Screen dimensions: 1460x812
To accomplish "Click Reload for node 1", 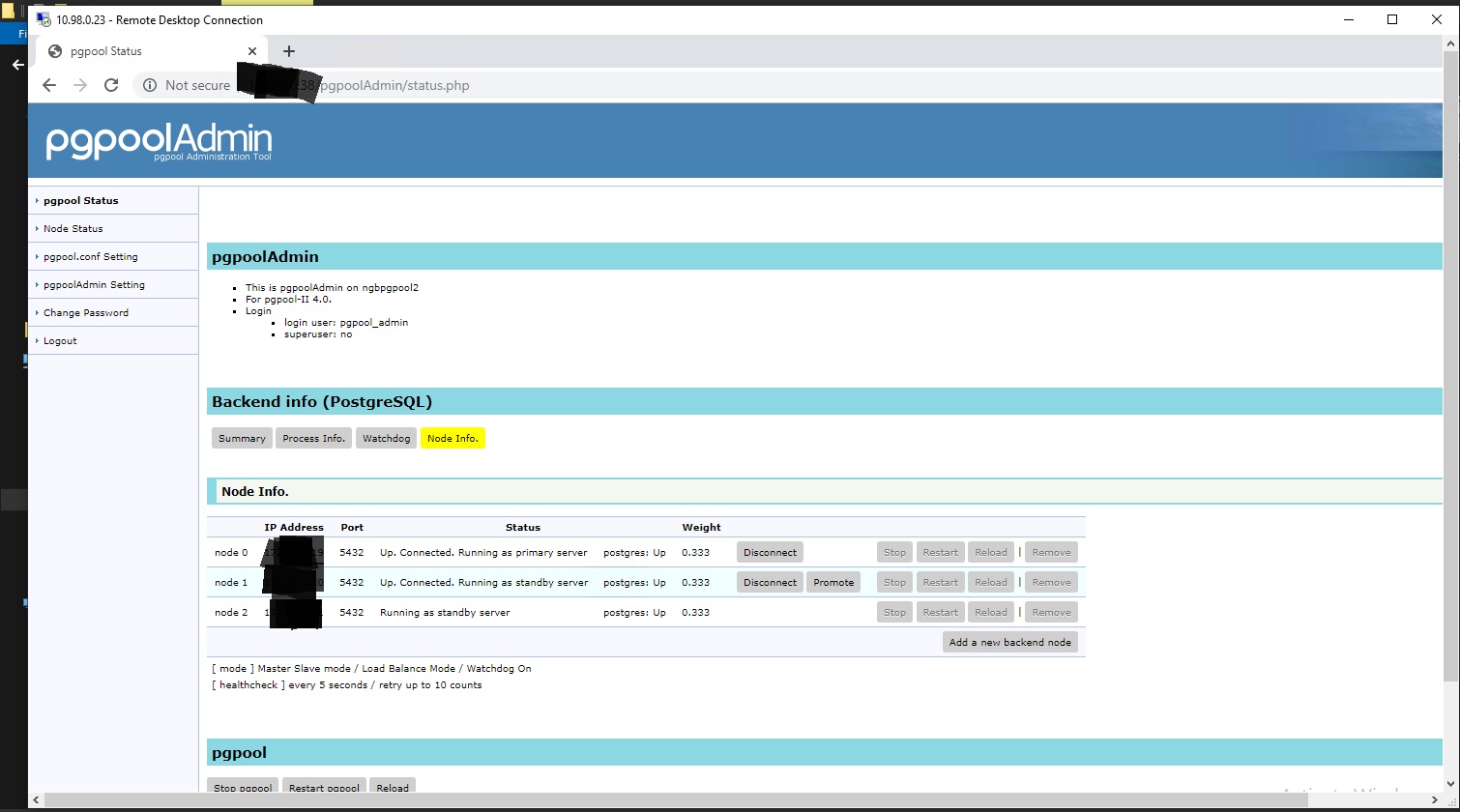I will coord(990,582).
